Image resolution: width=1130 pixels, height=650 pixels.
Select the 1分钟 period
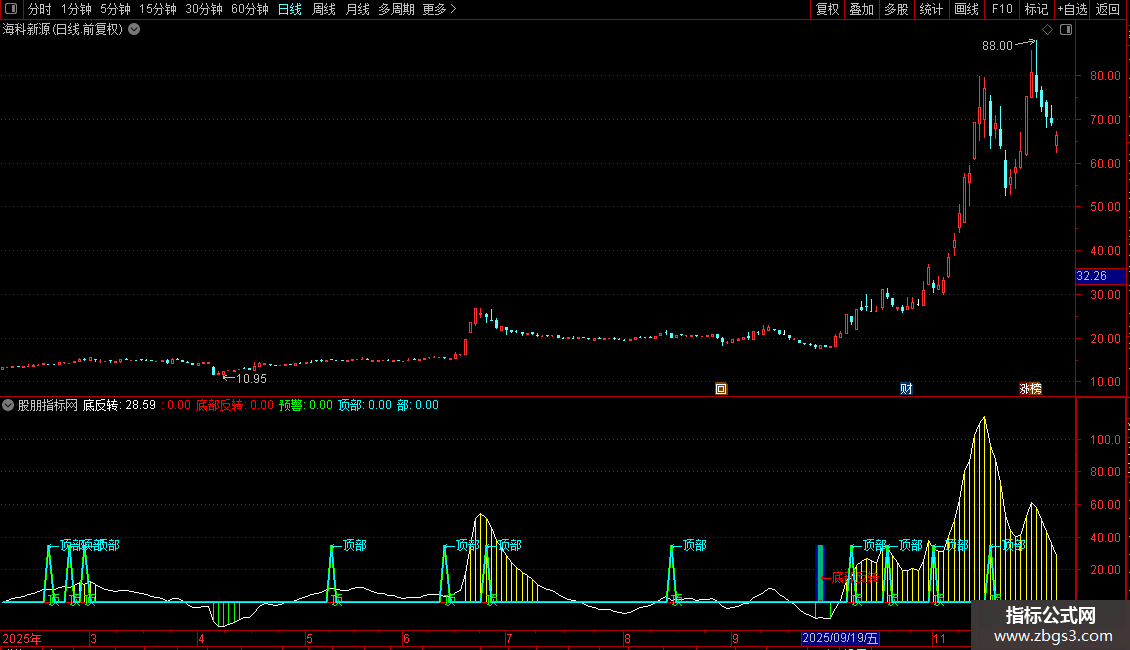pyautogui.click(x=76, y=9)
